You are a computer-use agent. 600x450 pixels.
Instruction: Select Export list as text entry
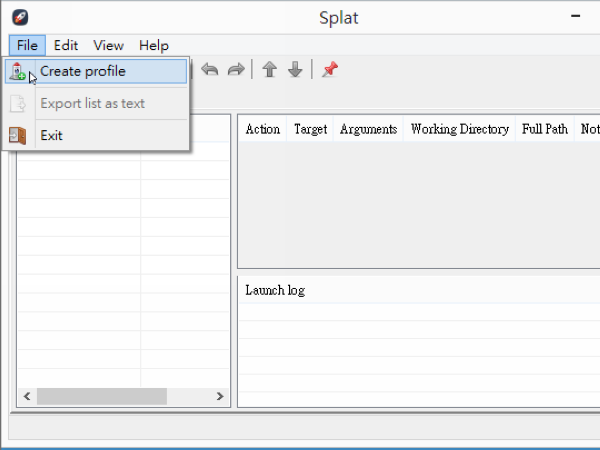coord(96,103)
